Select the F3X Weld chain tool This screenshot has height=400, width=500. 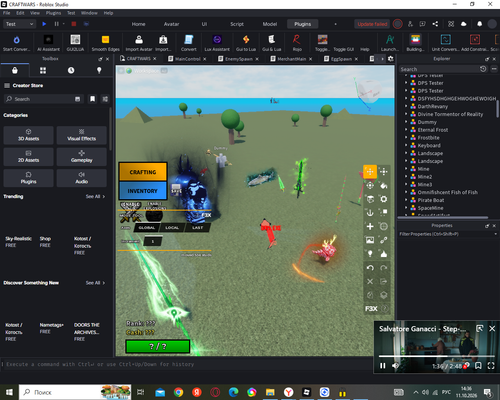tap(384, 240)
